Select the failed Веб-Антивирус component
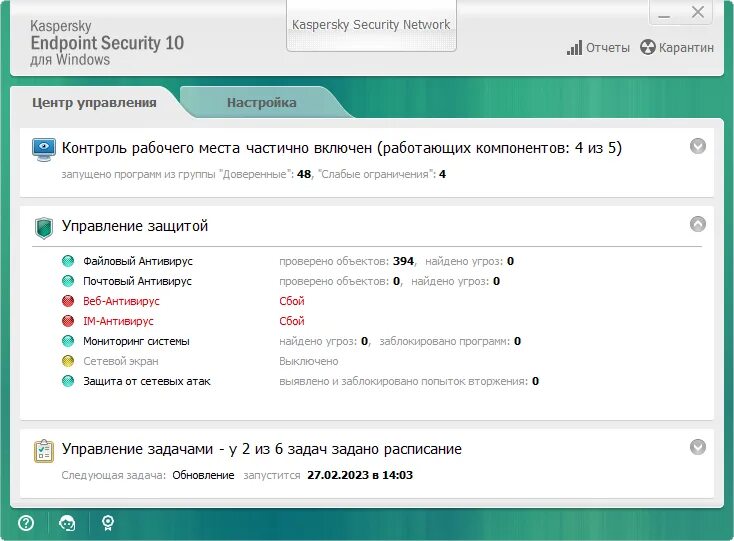 click(121, 301)
